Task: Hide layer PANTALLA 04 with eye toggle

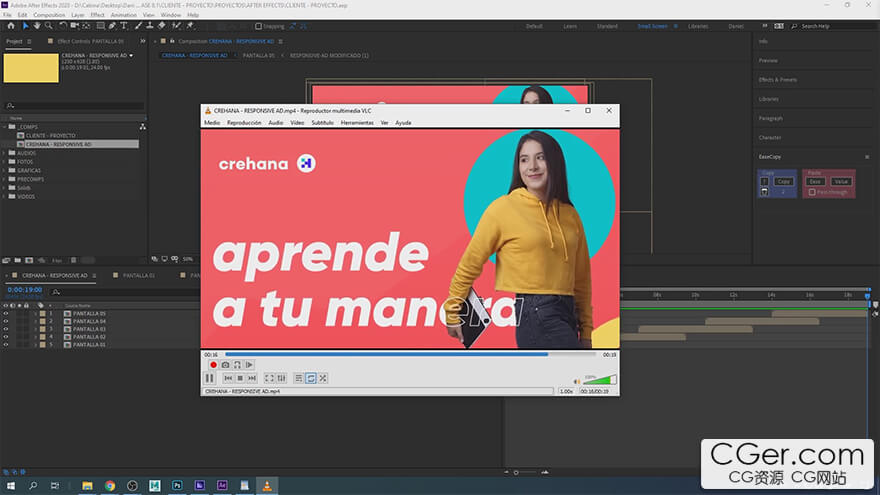Action: coord(6,322)
